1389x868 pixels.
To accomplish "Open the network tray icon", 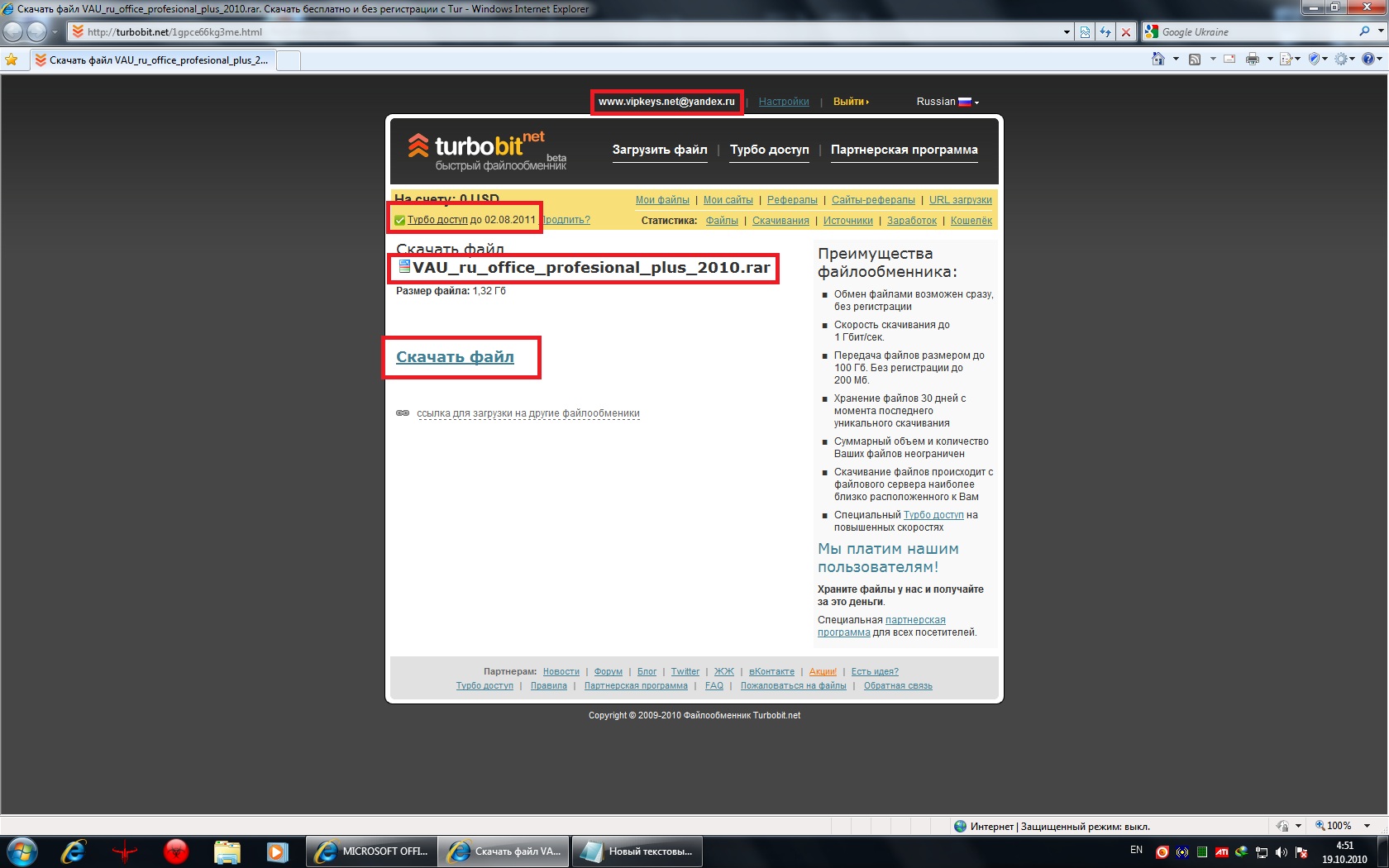I will pyautogui.click(x=1262, y=851).
